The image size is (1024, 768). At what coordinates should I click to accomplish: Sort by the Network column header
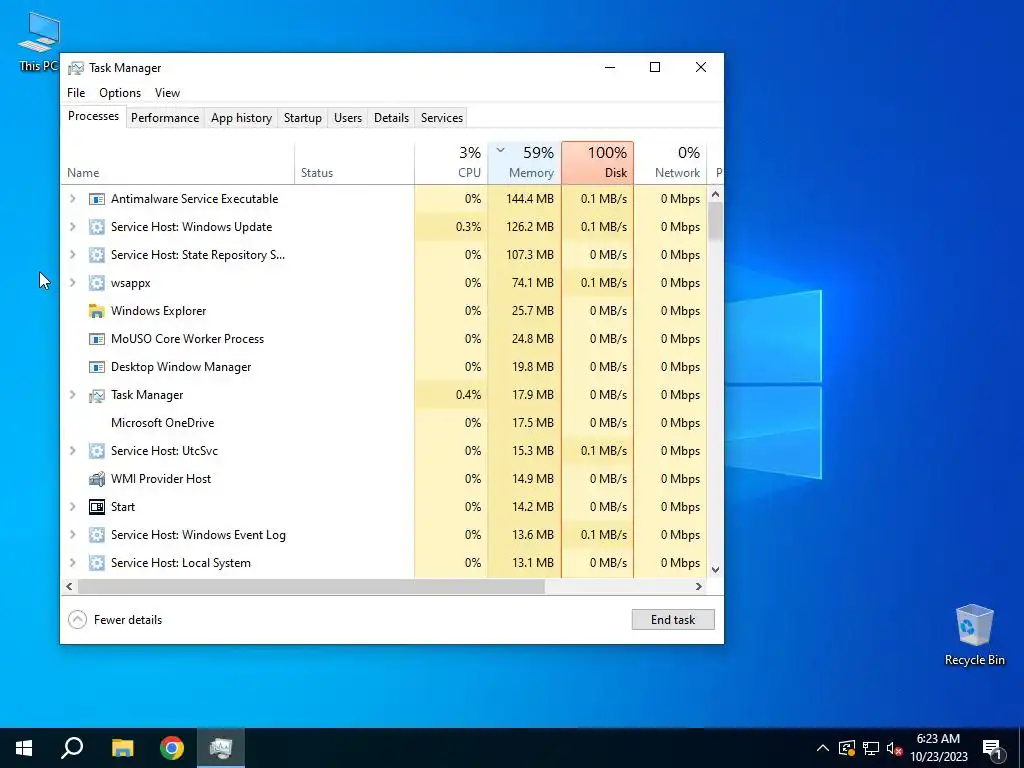(x=671, y=163)
